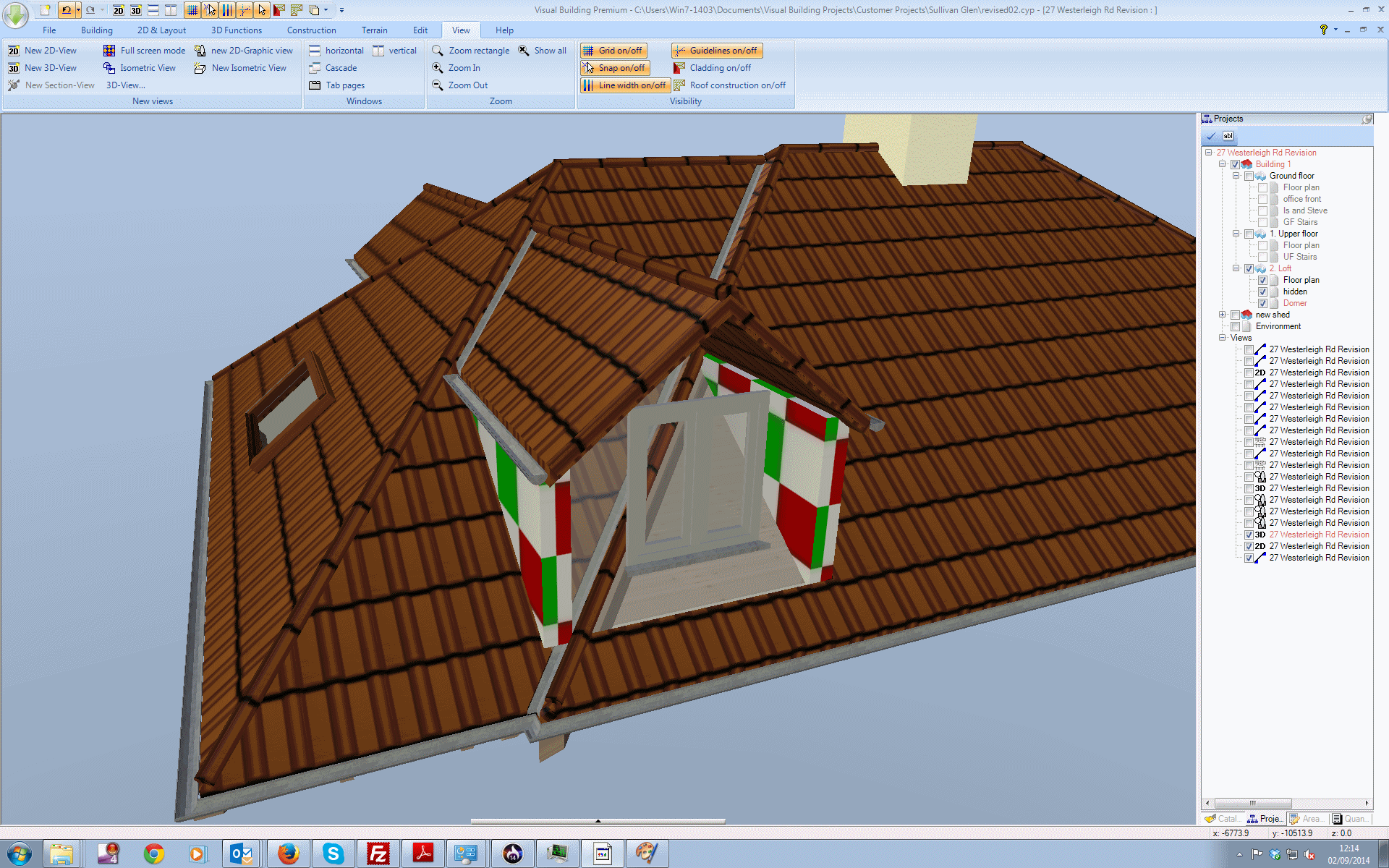Click the Full screen mode icon
Screen dimensions: 1389x868
pyautogui.click(x=109, y=51)
